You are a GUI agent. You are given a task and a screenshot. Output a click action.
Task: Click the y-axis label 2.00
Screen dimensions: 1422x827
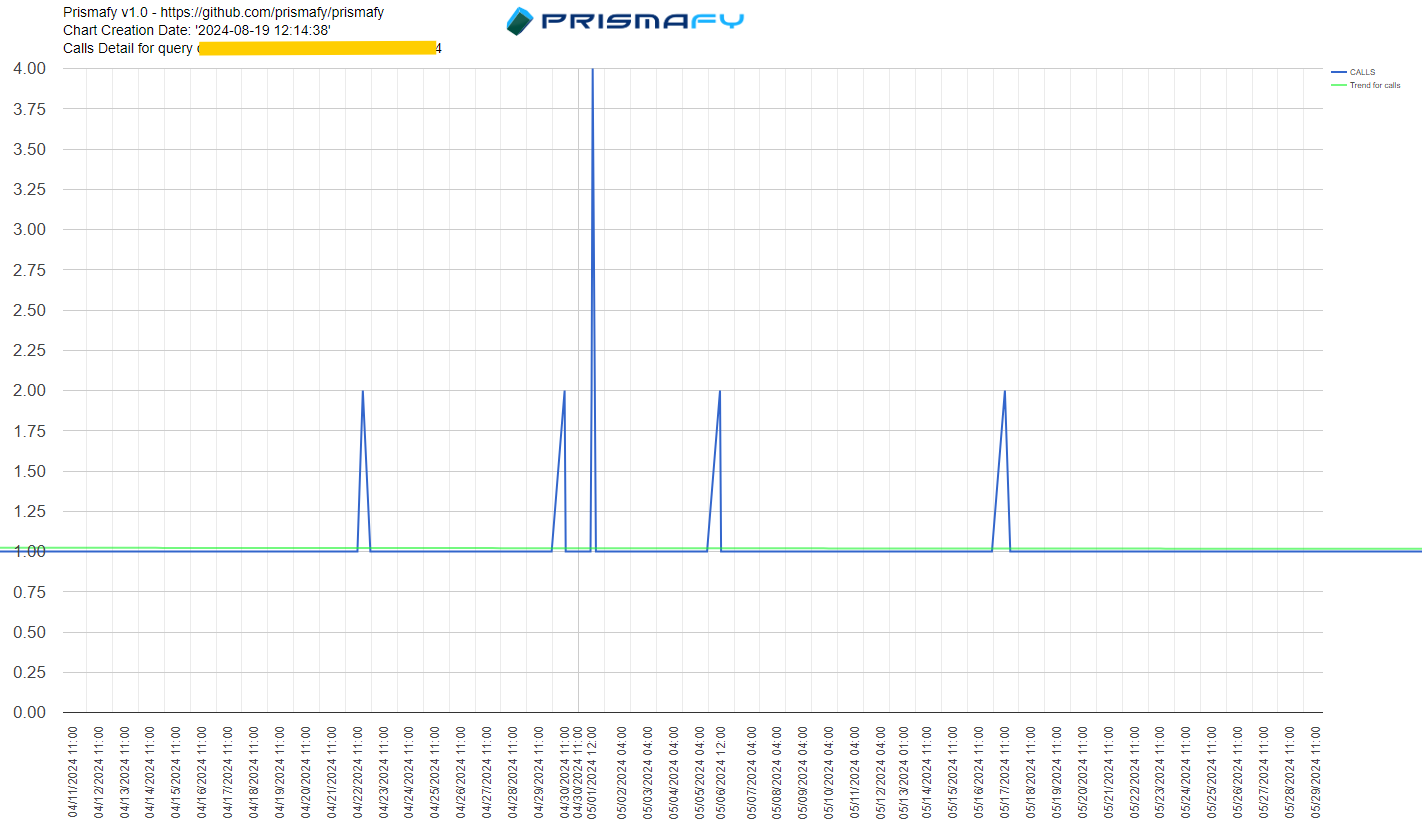[x=30, y=391]
